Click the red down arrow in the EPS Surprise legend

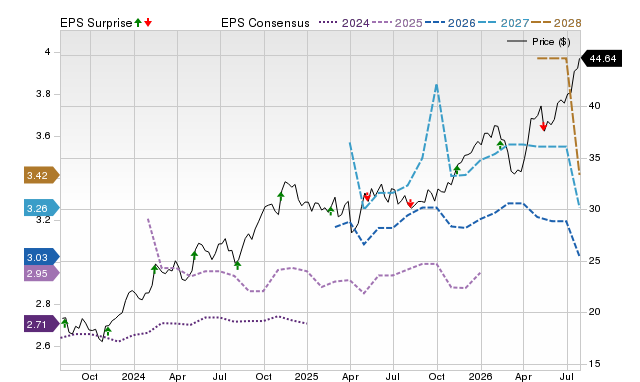click(x=148, y=22)
